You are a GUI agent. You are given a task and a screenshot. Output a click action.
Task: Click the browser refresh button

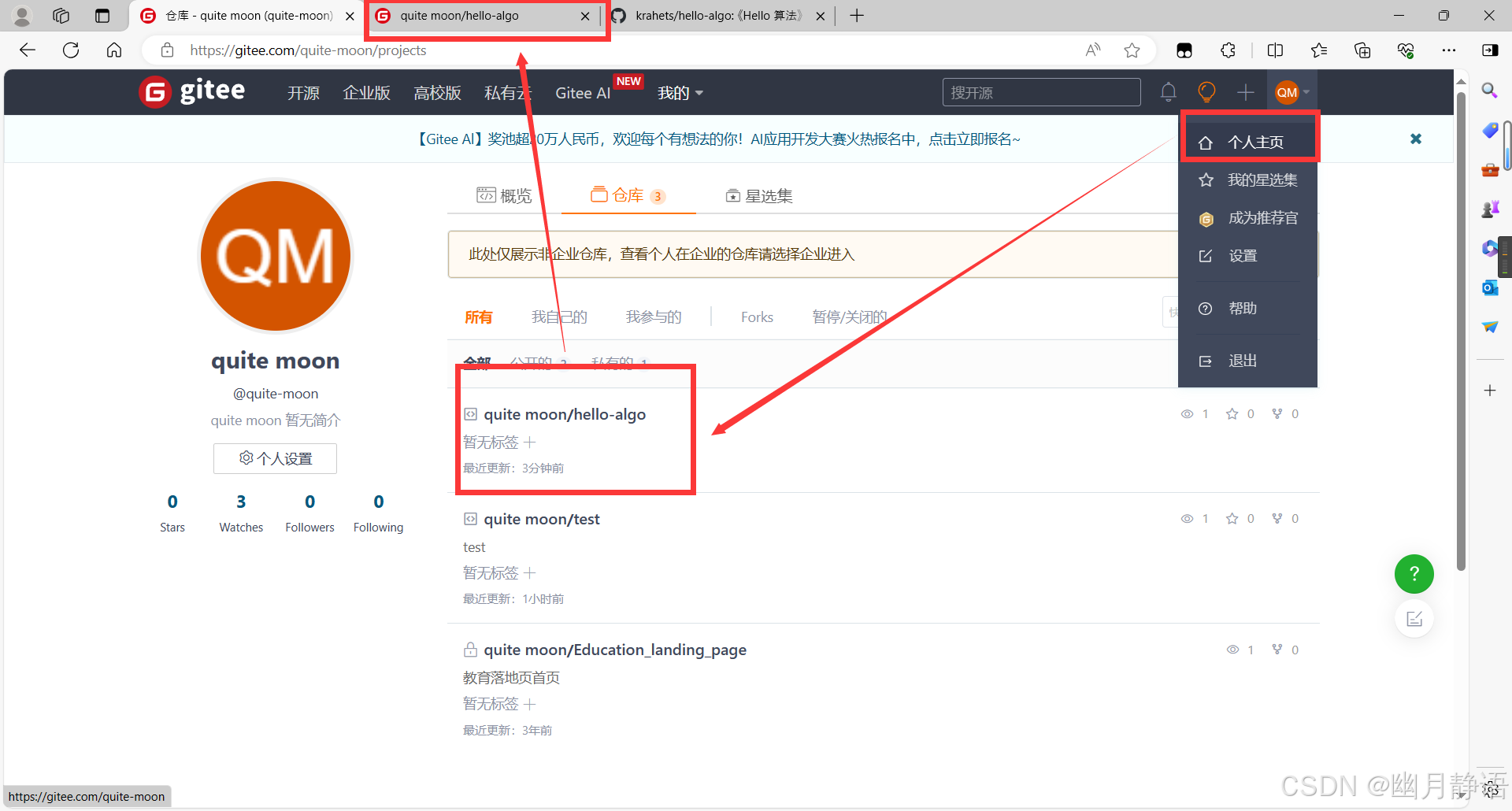pyautogui.click(x=71, y=50)
